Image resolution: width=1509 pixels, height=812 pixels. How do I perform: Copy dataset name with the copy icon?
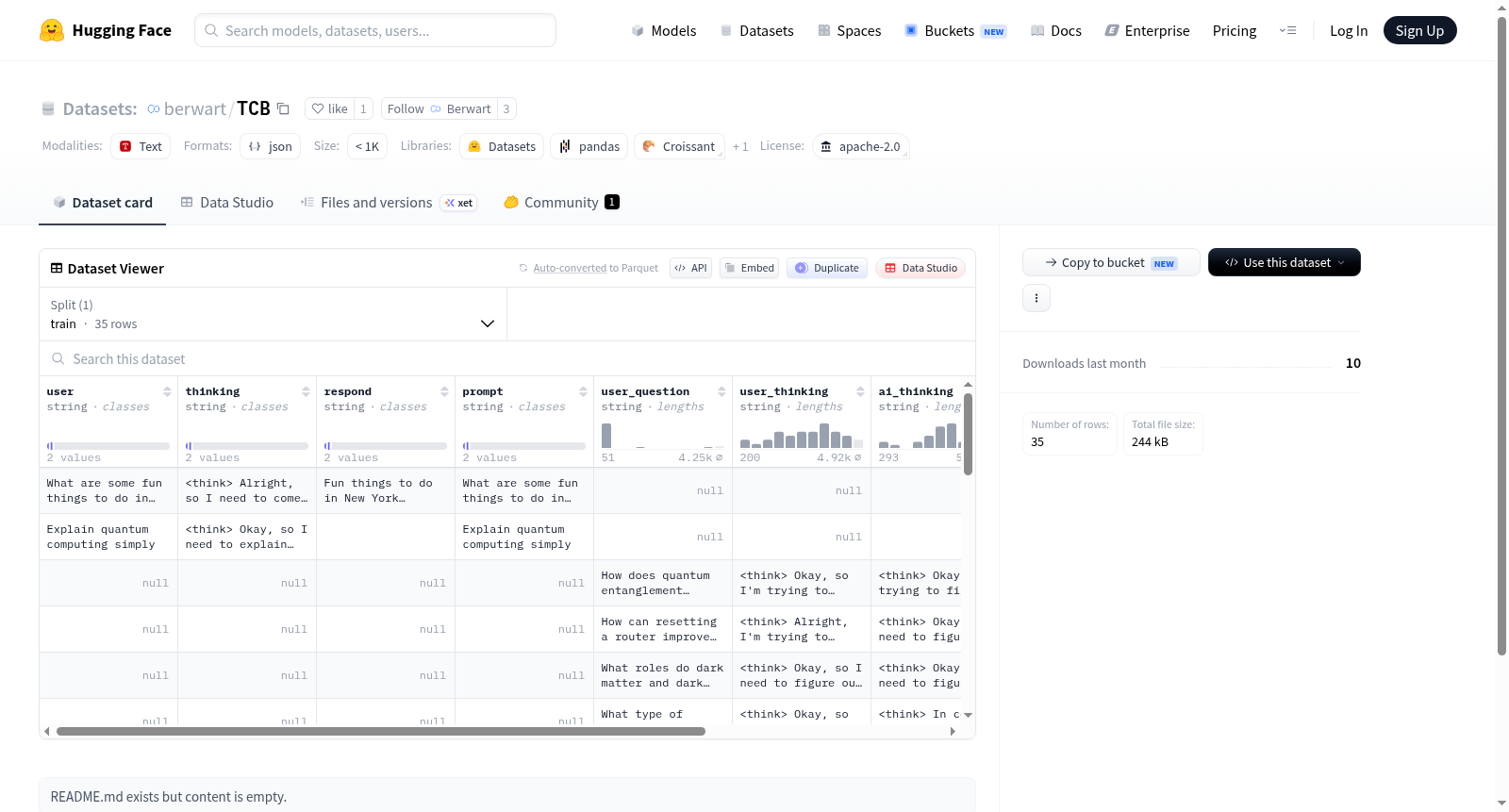tap(283, 108)
